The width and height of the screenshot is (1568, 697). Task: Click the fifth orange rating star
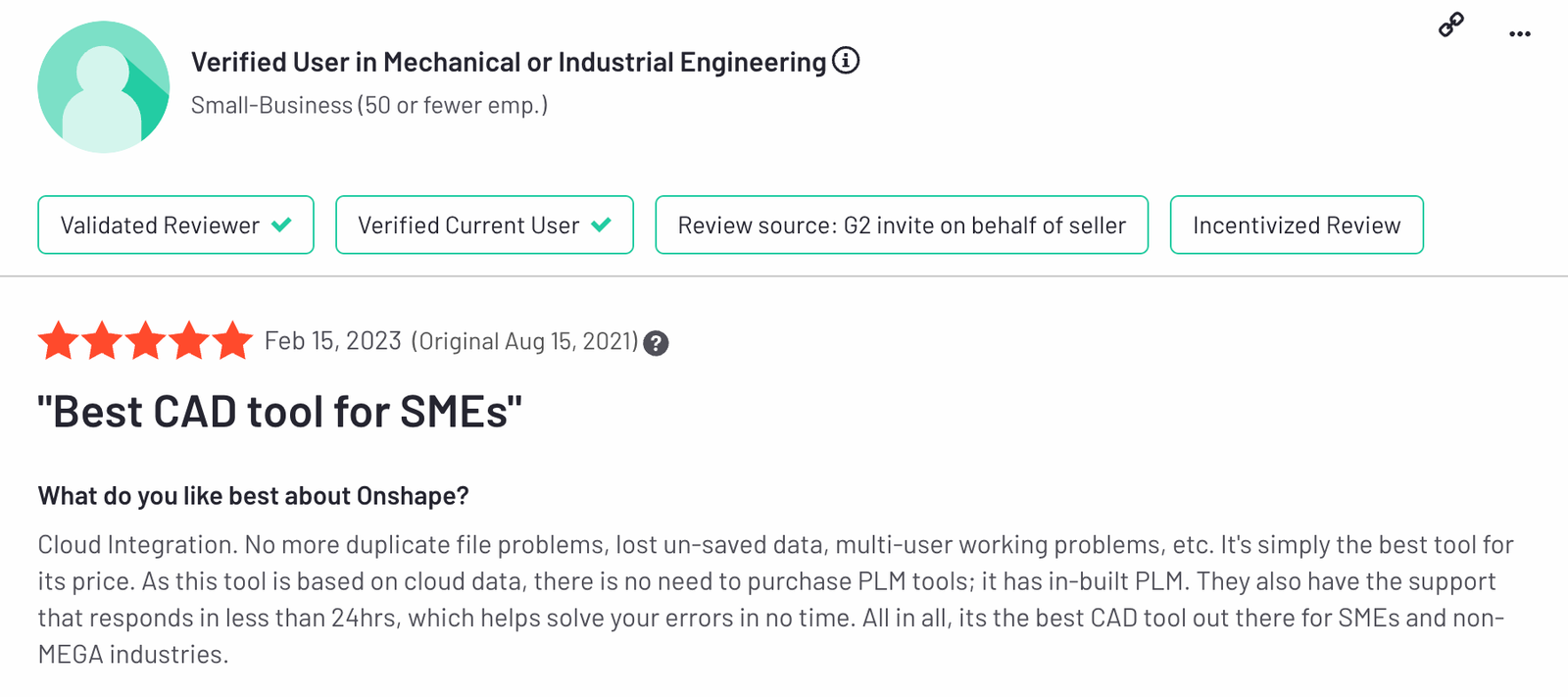click(232, 341)
